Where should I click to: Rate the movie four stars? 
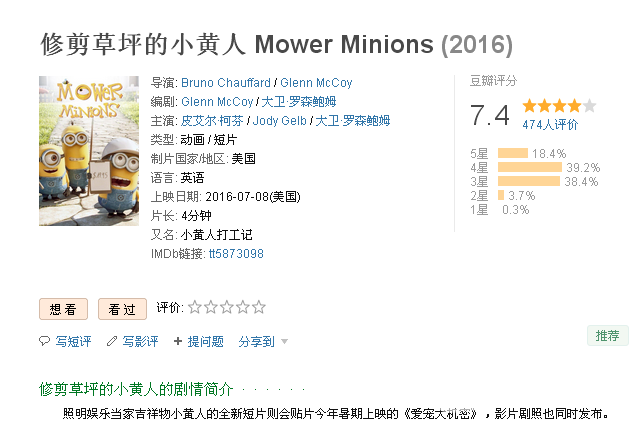pos(243,307)
